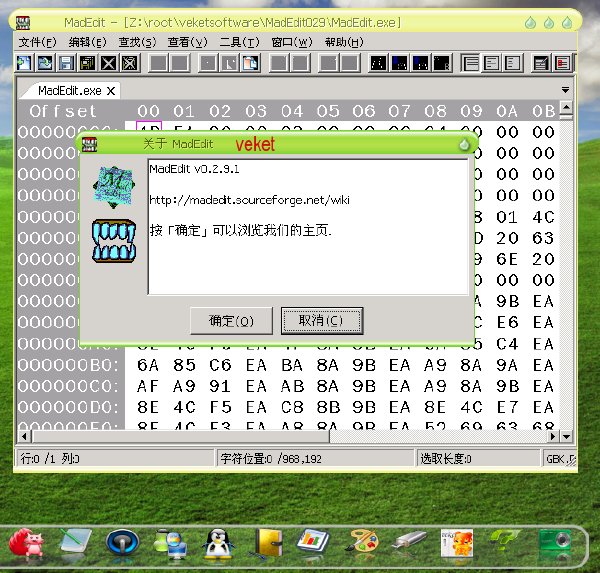Launch the green camera dock icon
Image resolution: width=600 pixels, height=573 pixels.
pos(555,542)
